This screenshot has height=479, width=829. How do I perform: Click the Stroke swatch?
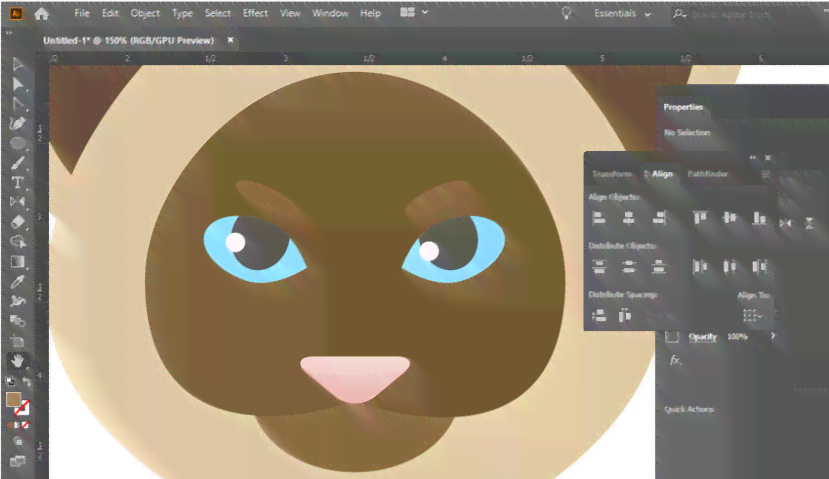pos(22,408)
